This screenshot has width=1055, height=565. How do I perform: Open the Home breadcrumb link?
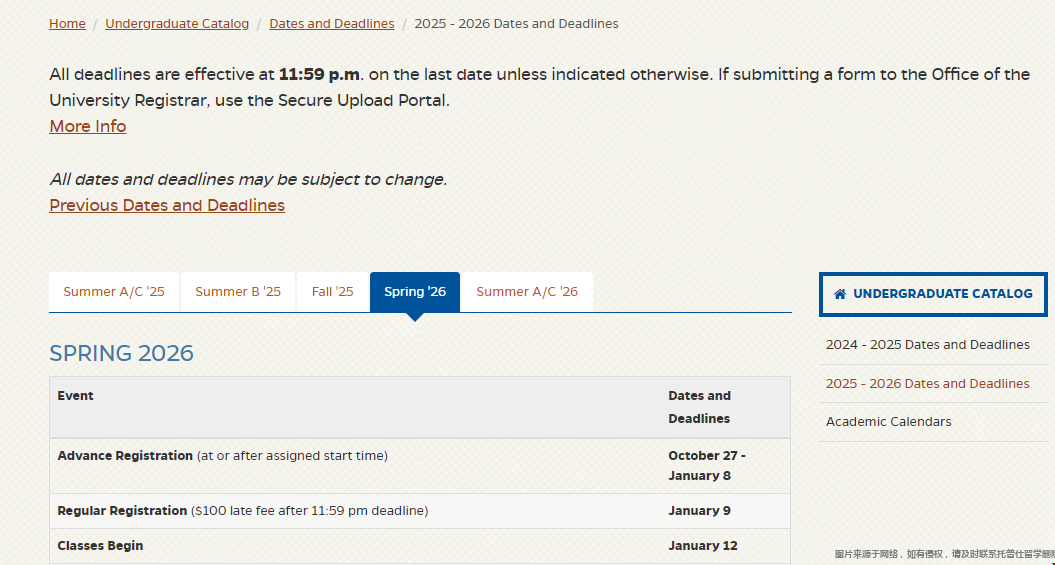click(x=67, y=24)
